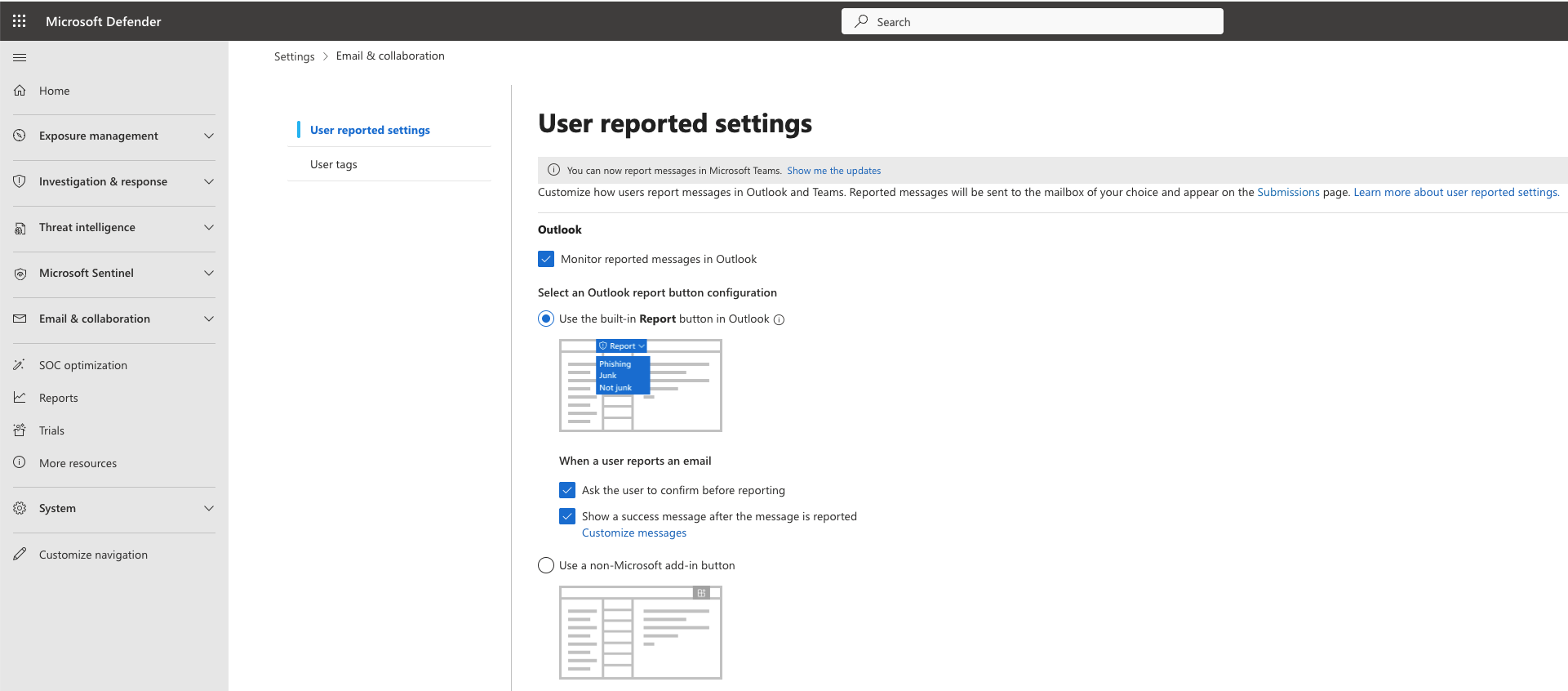
Task: Expand Email & collaboration chevron in sidebar
Action: coord(209,319)
